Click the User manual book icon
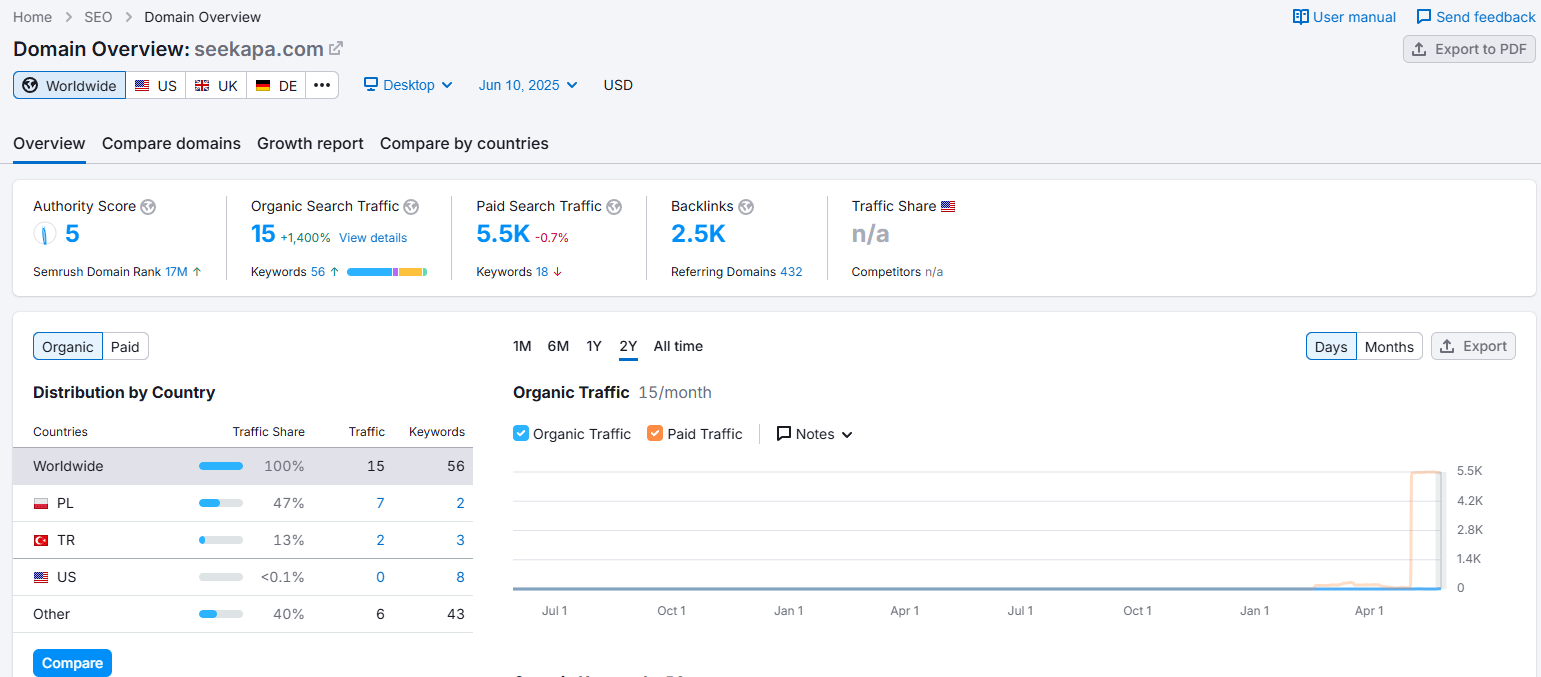Viewport: 1541px width, 677px height. pyautogui.click(x=1301, y=17)
